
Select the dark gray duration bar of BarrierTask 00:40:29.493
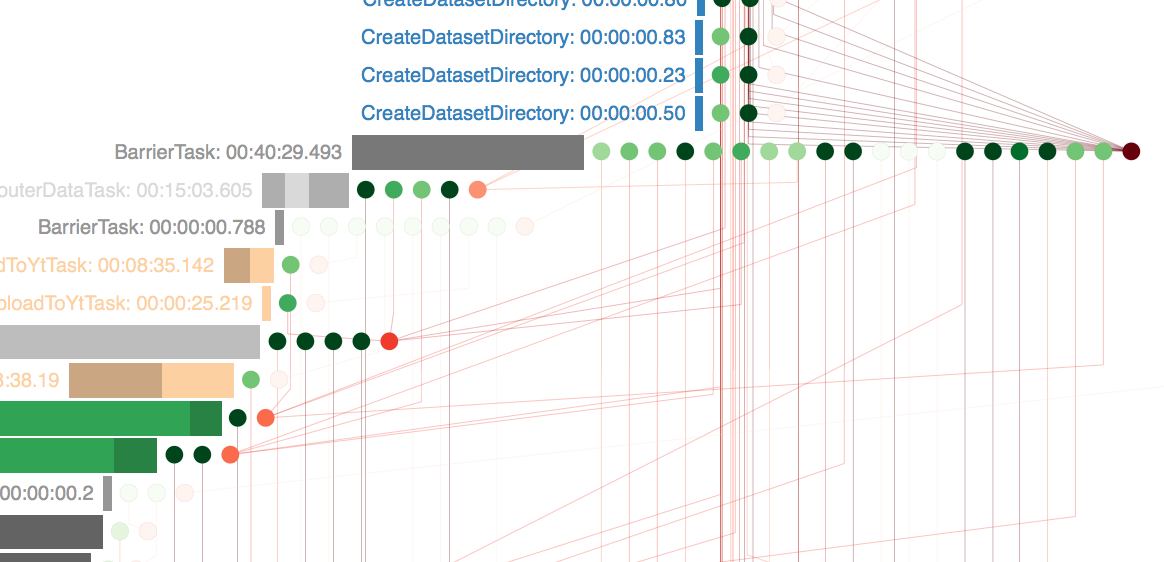468,152
